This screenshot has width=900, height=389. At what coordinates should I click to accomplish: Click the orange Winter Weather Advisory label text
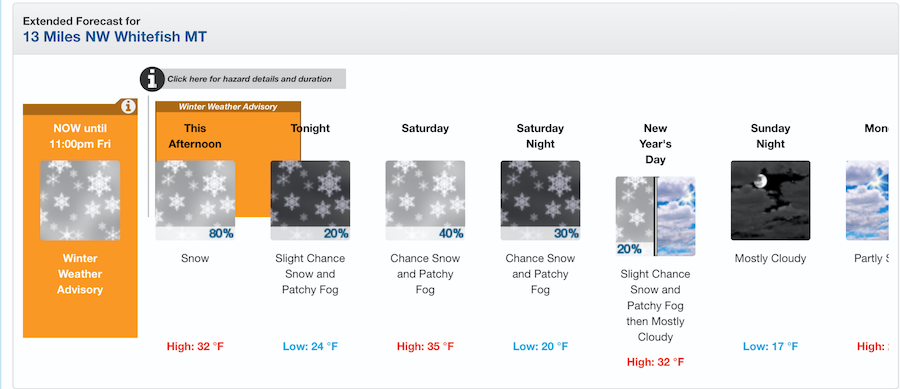(80, 274)
